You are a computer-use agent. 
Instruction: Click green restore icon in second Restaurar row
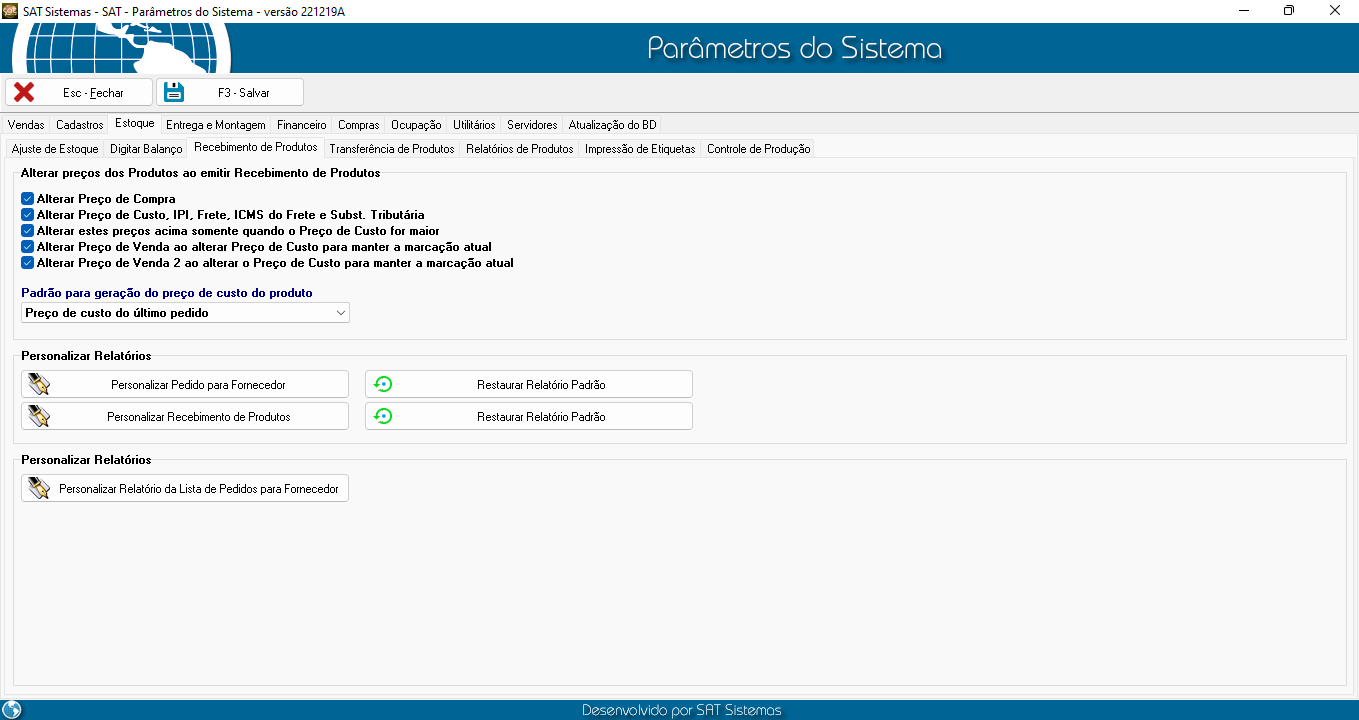tap(383, 417)
